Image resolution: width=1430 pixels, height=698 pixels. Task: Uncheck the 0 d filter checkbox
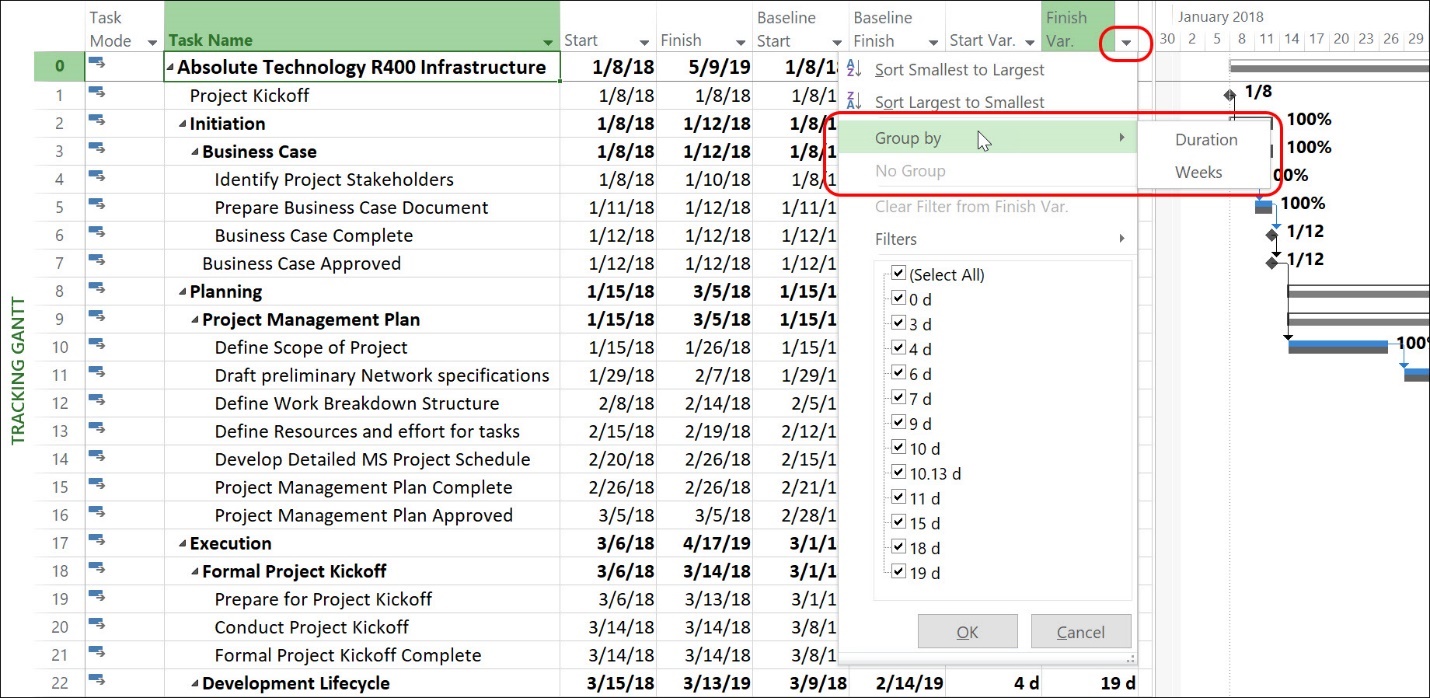pos(899,298)
